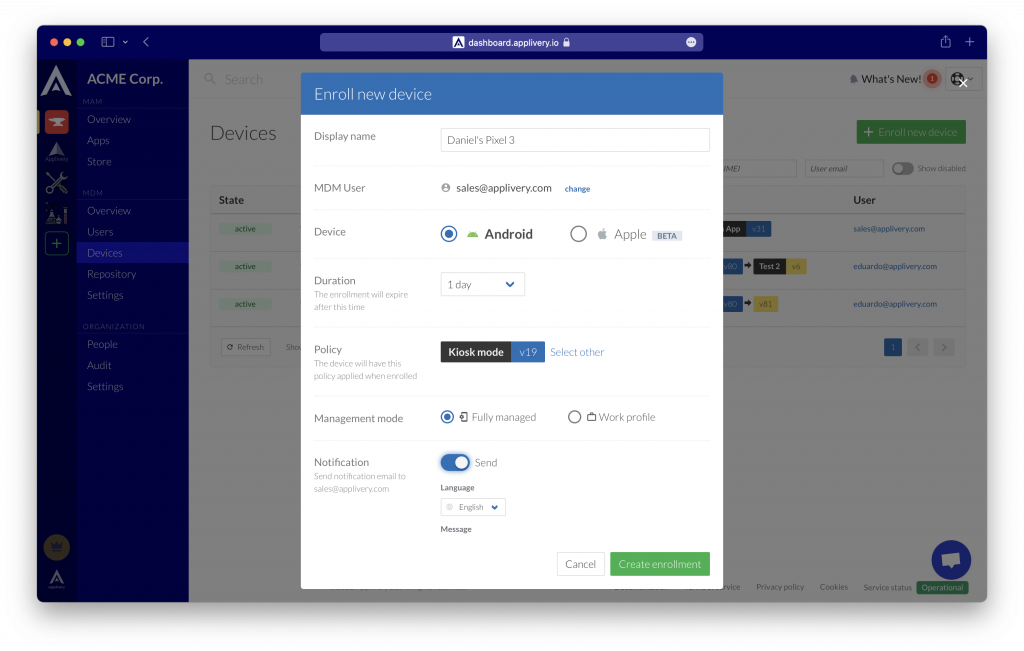Expand the user account menu dropdown

coord(964,79)
